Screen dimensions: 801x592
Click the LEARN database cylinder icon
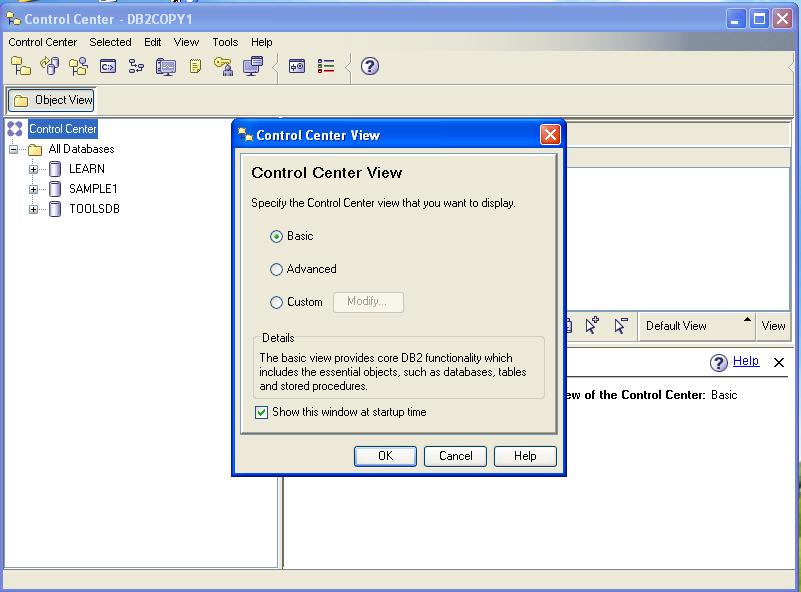click(55, 169)
